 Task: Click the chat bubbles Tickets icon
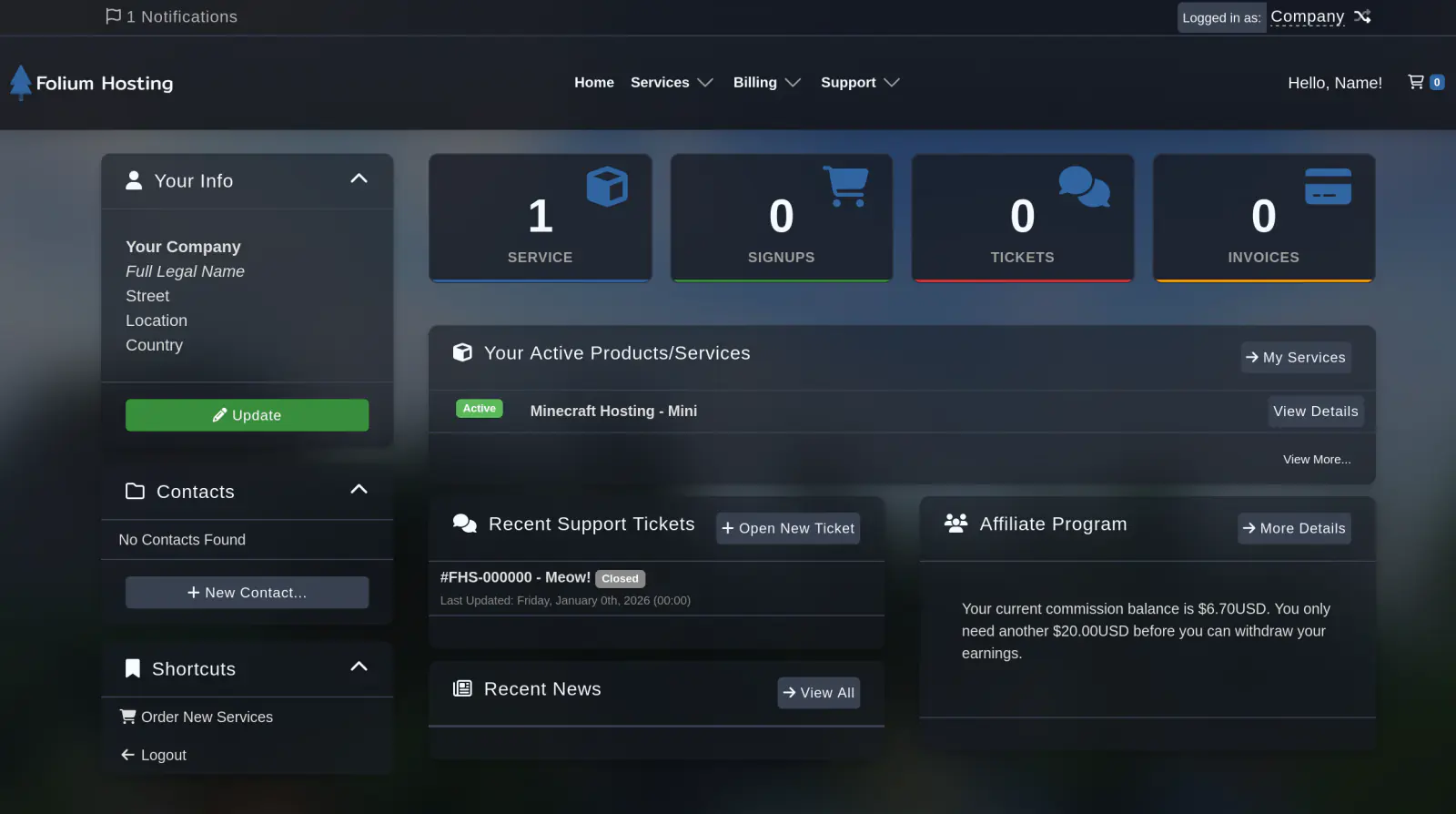click(x=1084, y=187)
